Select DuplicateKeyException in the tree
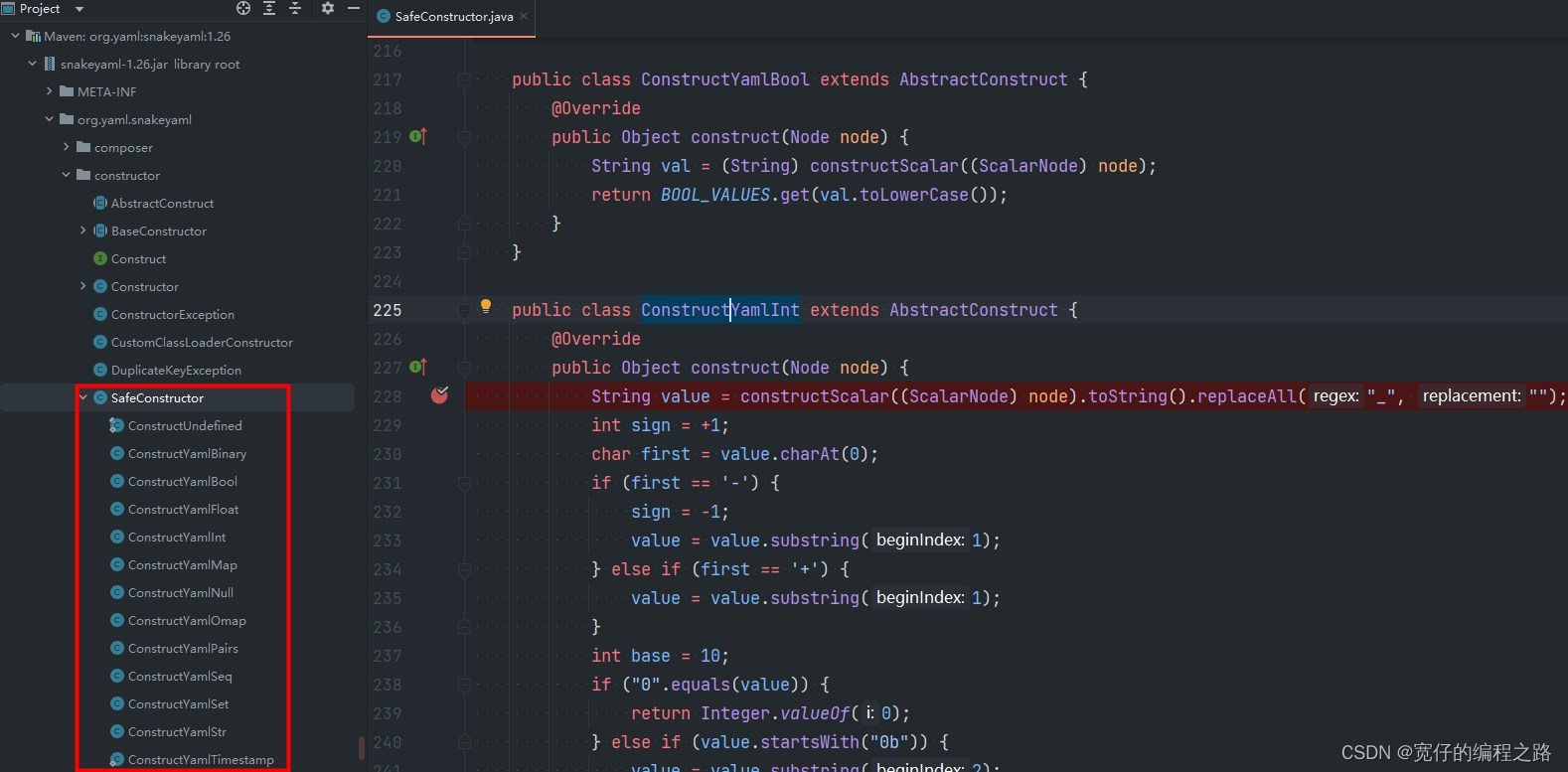 pyautogui.click(x=176, y=370)
